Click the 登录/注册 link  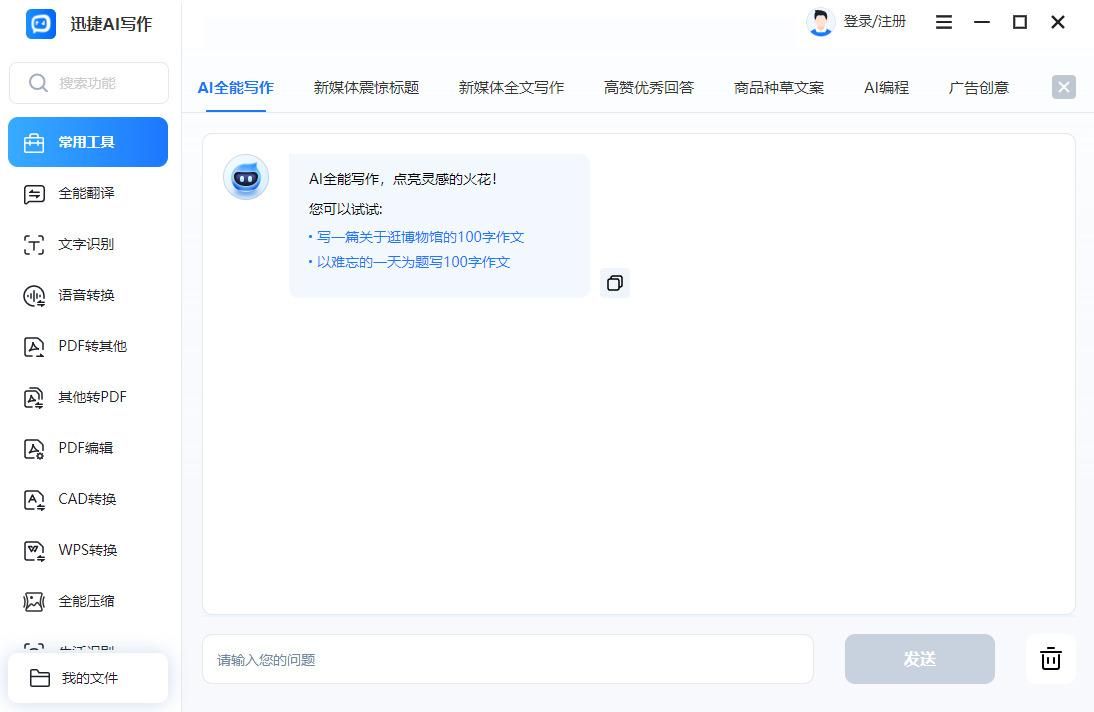874,22
